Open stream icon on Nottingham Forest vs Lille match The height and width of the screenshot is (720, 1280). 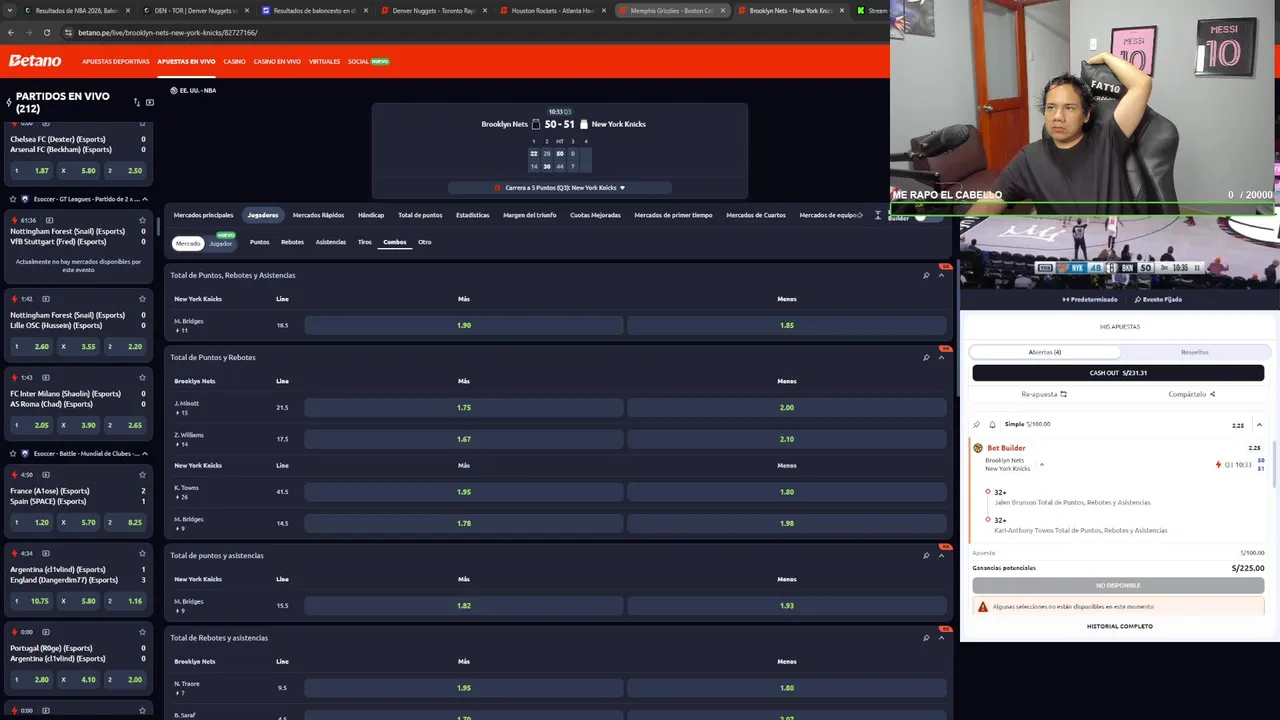(x=46, y=299)
